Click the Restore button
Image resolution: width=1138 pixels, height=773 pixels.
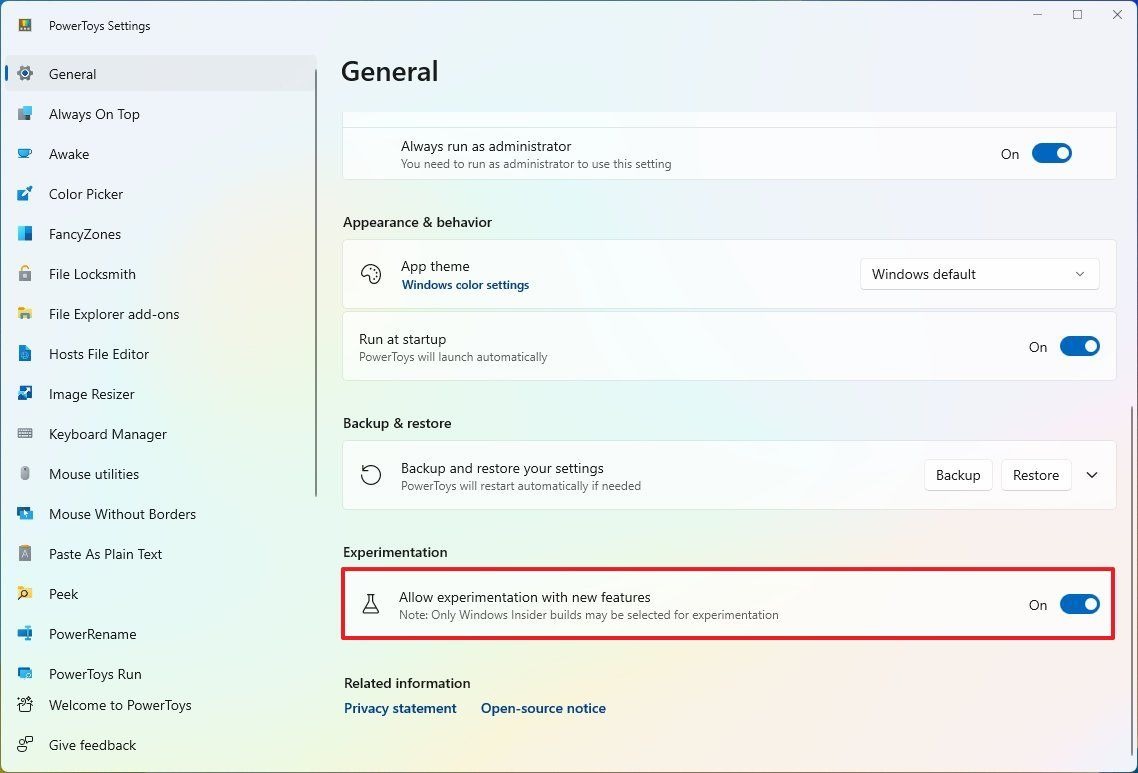point(1036,475)
